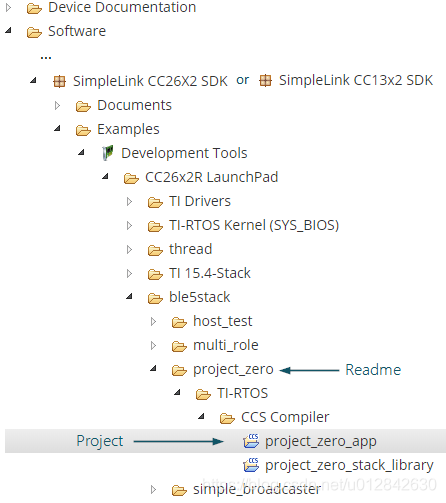Collapse the Development Tools node arrow
Viewport: 446px width, 503px height.
tap(81, 152)
